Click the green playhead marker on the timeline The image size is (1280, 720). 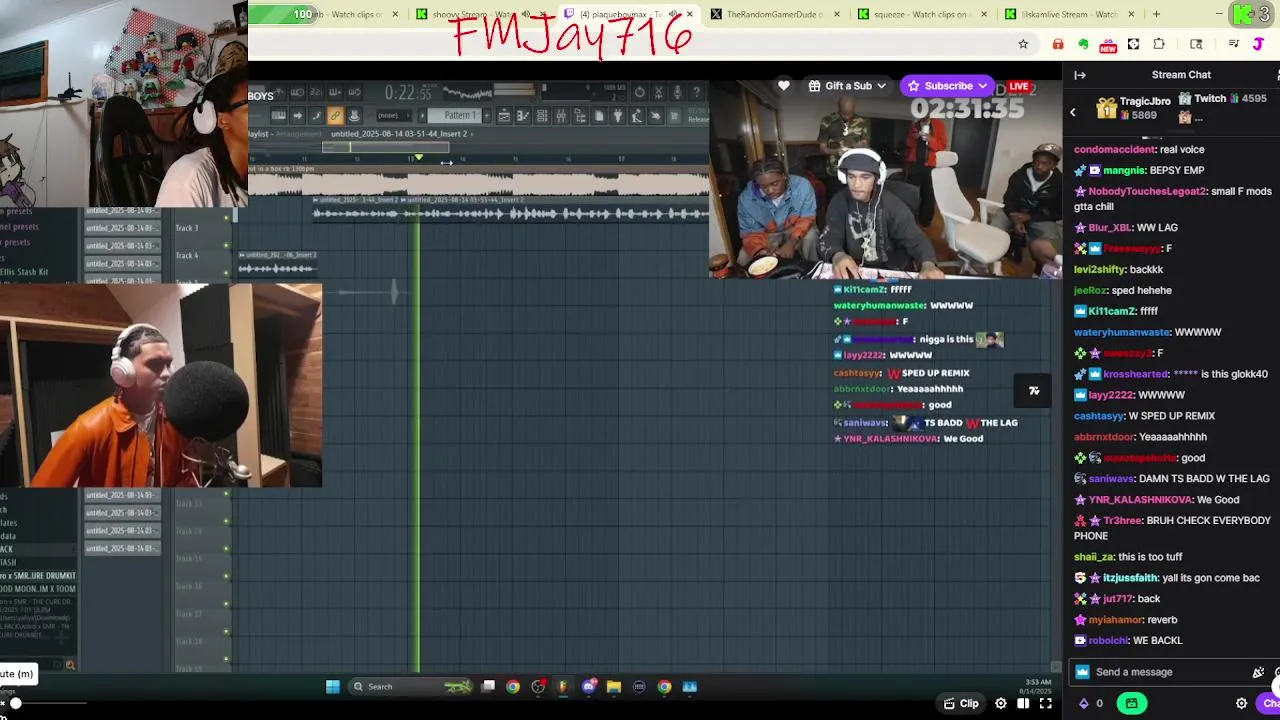419,158
